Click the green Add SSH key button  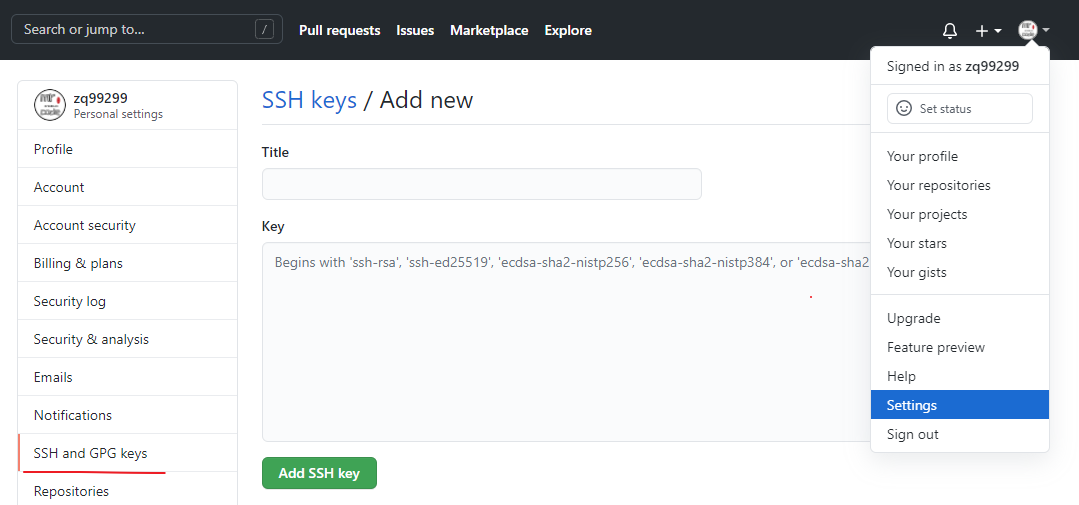(x=319, y=473)
